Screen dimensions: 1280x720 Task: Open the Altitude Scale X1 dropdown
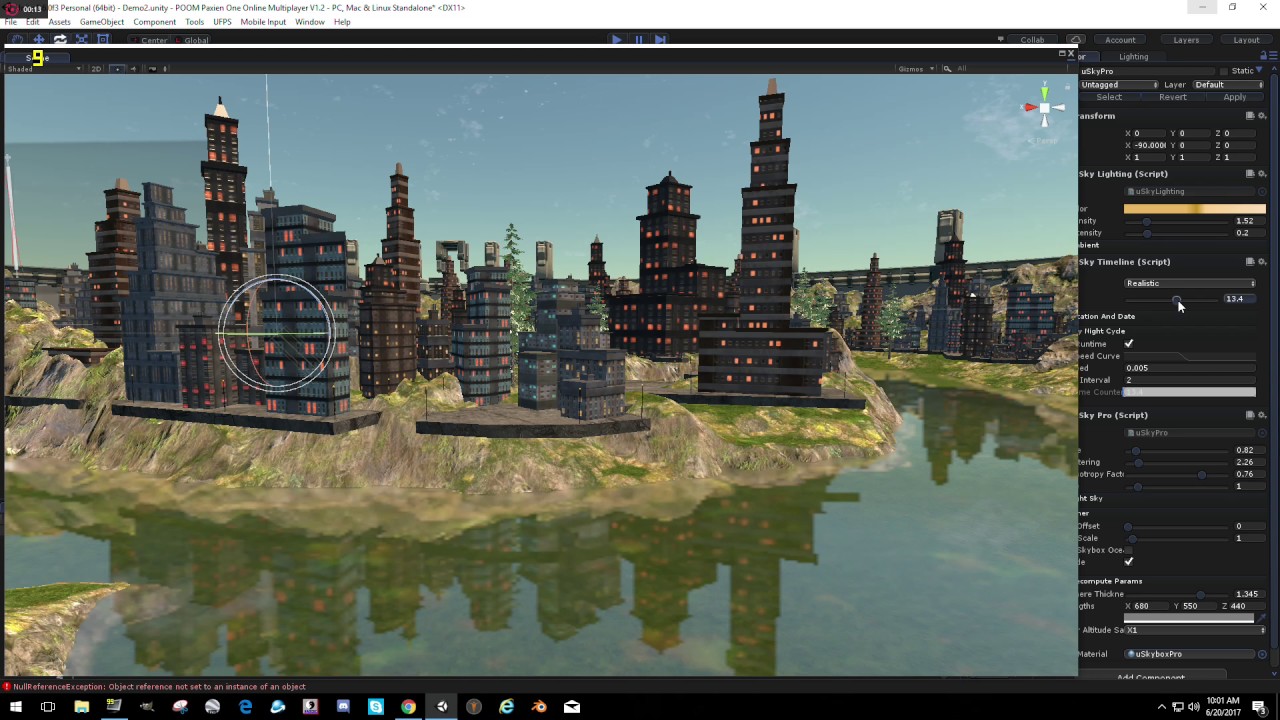pyautogui.click(x=1195, y=630)
